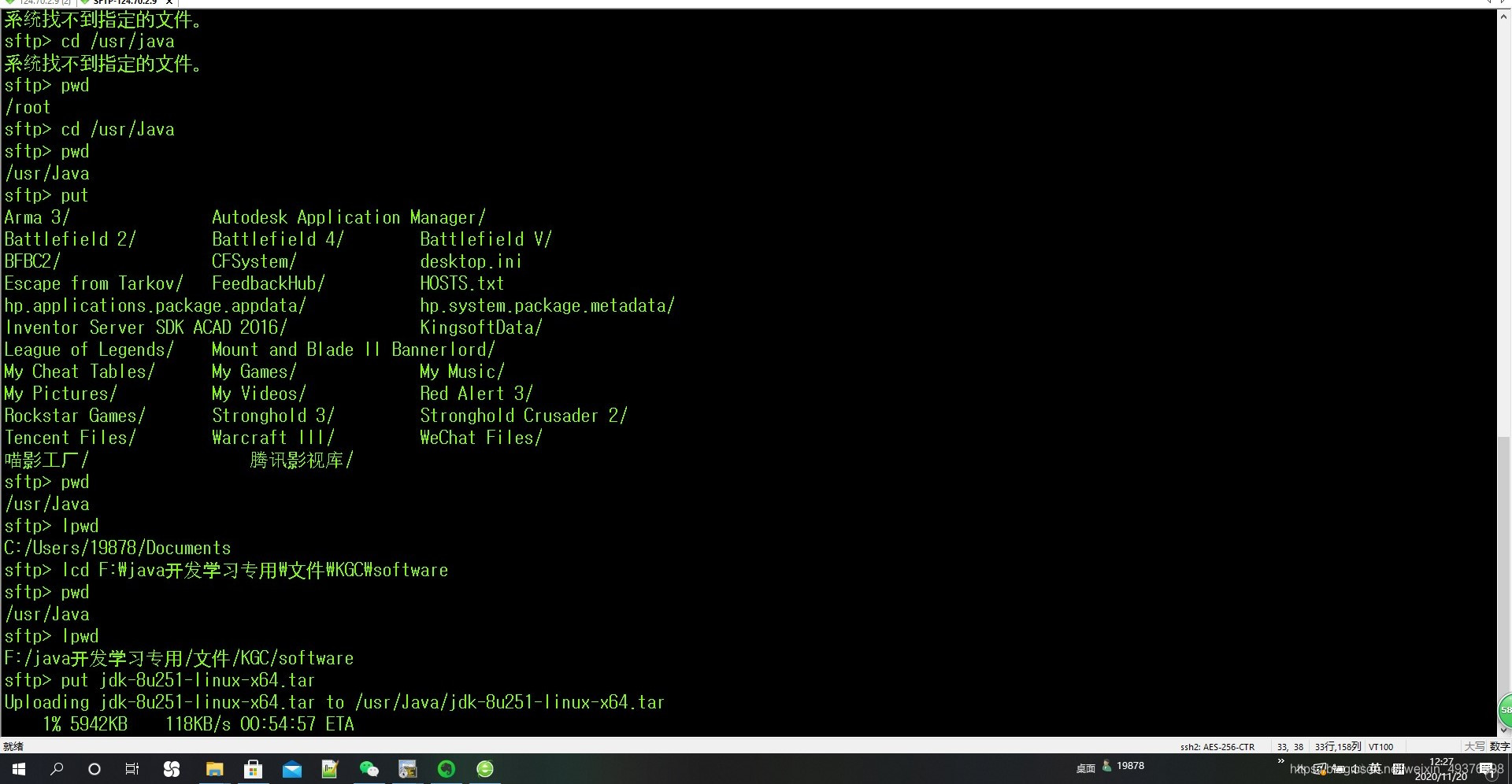Open the taskbar clock showing 12:27
Image resolution: width=1512 pixels, height=784 pixels.
coord(1441,769)
